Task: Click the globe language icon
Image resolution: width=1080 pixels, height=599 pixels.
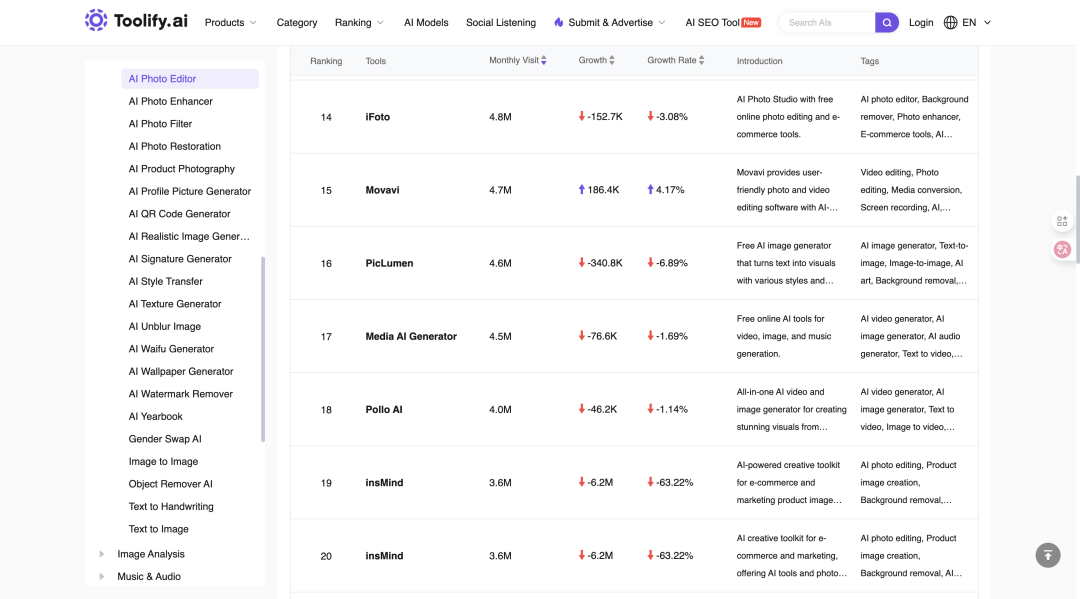Action: [x=951, y=23]
